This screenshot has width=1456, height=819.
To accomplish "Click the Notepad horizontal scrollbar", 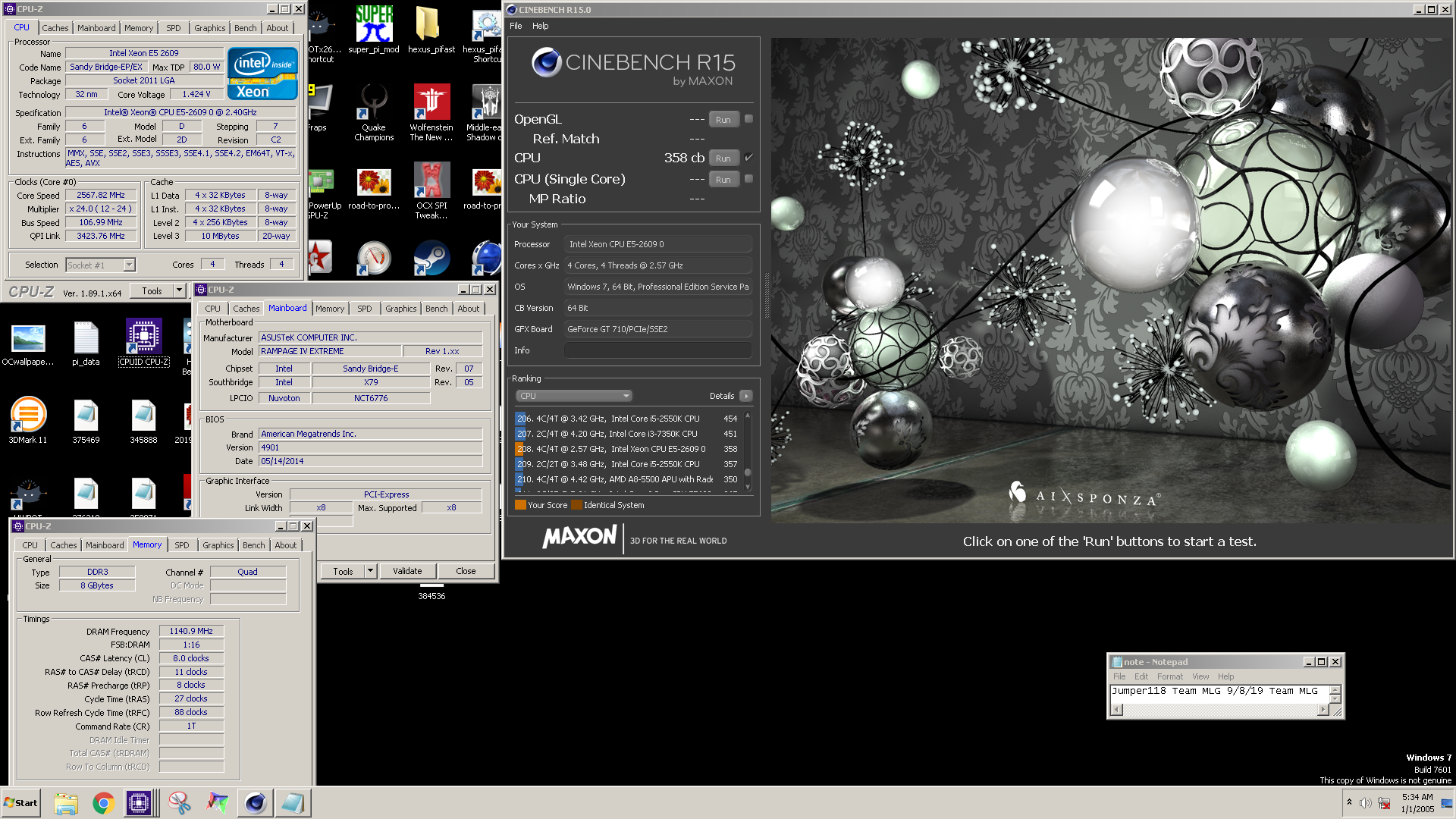I will [x=1219, y=710].
